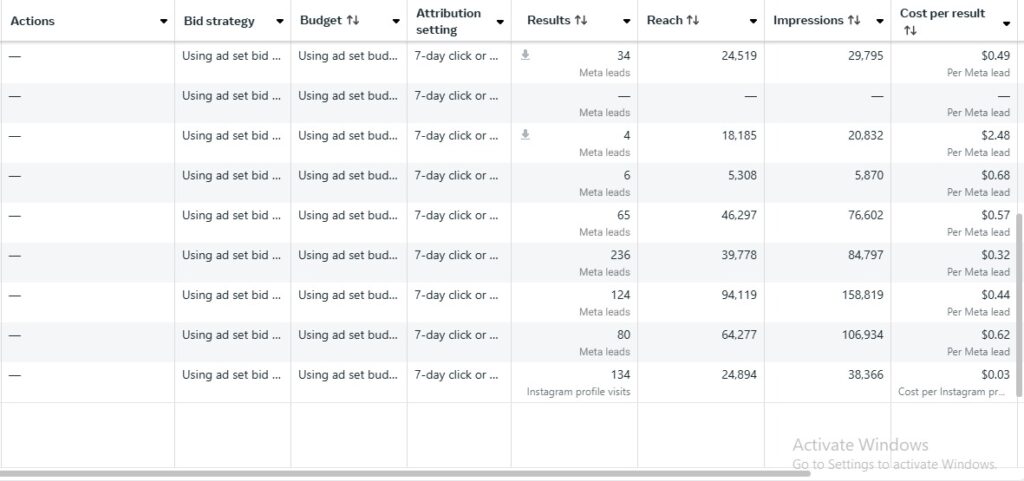
Task: Download leads for the 34 results row
Action: pyautogui.click(x=525, y=55)
